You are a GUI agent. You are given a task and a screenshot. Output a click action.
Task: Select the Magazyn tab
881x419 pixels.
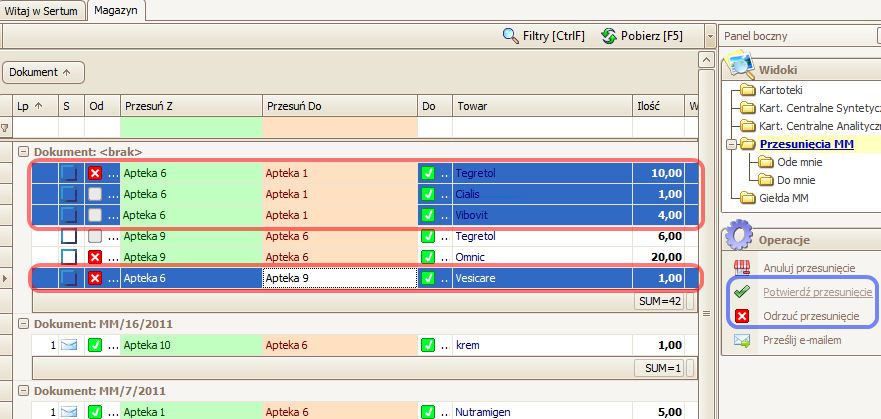pos(117,10)
